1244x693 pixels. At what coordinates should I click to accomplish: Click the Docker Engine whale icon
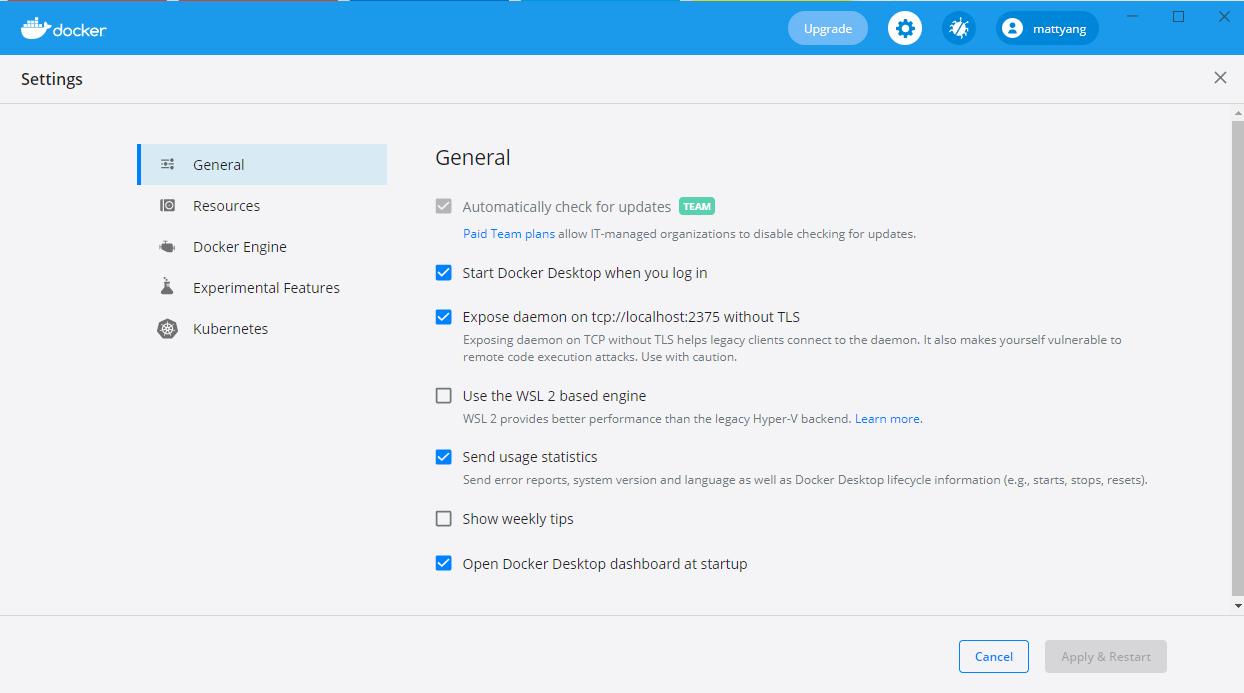[168, 247]
